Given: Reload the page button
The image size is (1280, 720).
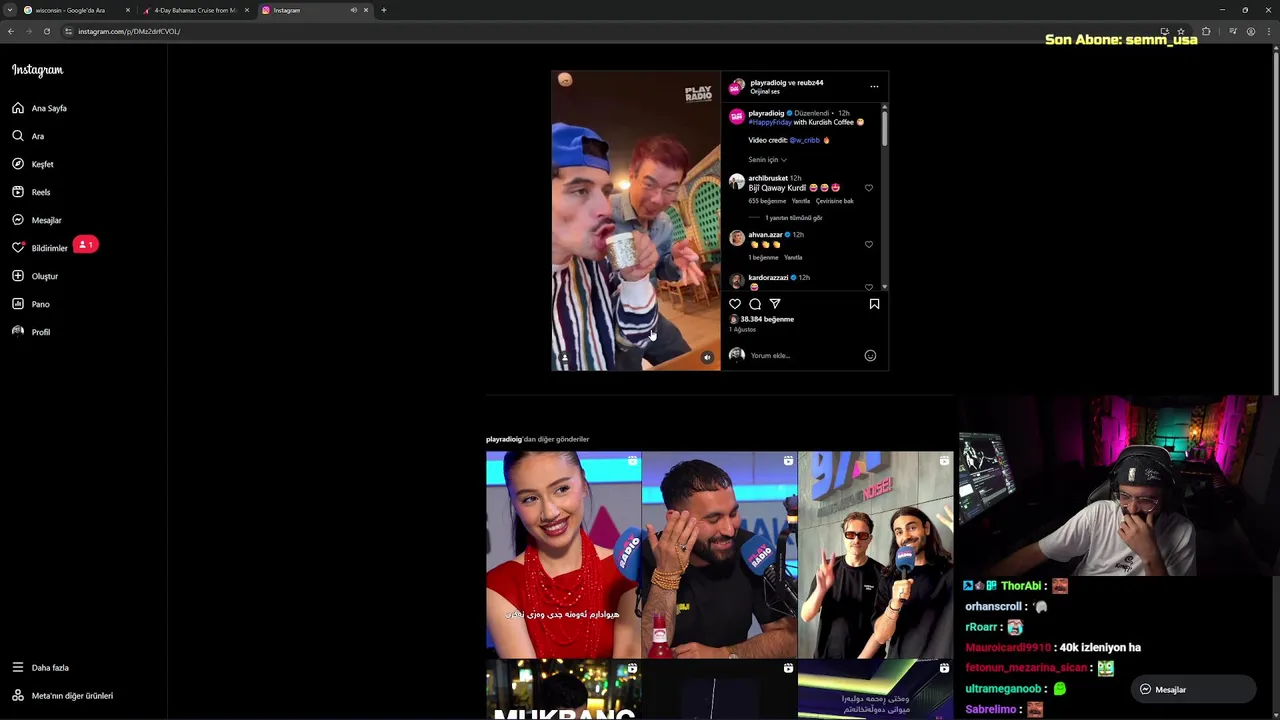Looking at the screenshot, I should point(46,31).
